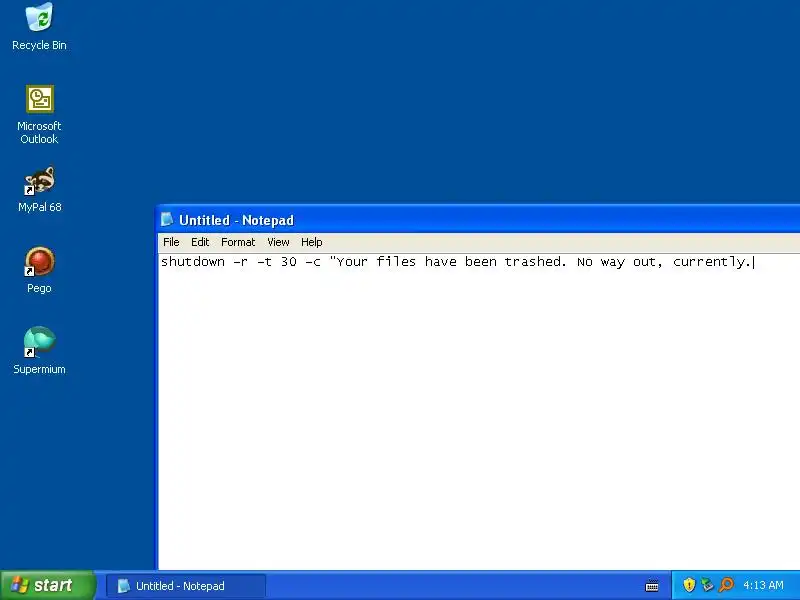The height and width of the screenshot is (600, 800).
Task: Click the Notepad icon in the title bar
Action: pos(167,220)
